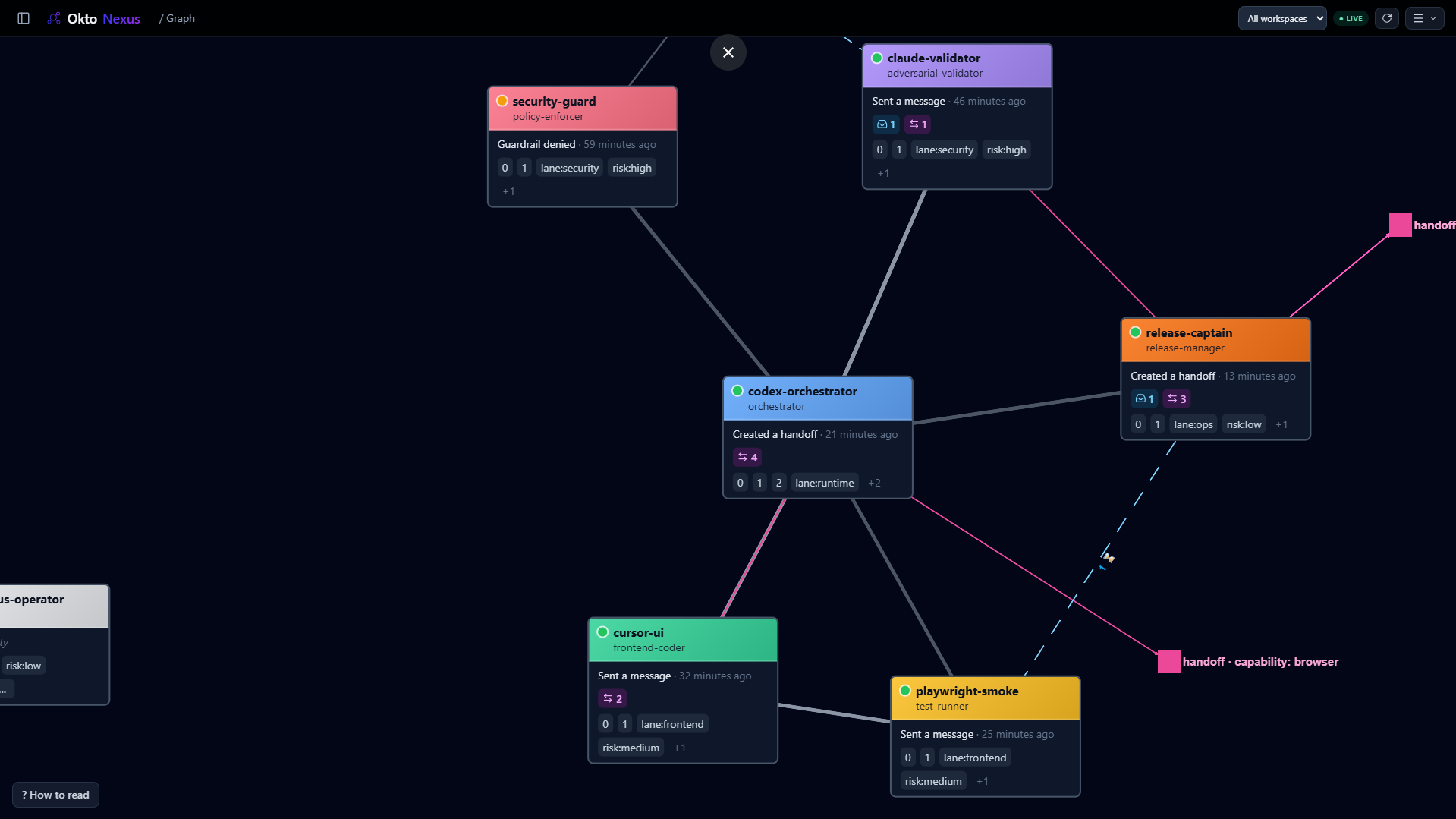Expand +1 more tags on cursor-ui
Viewport: 1456px width, 819px height.
[680, 748]
